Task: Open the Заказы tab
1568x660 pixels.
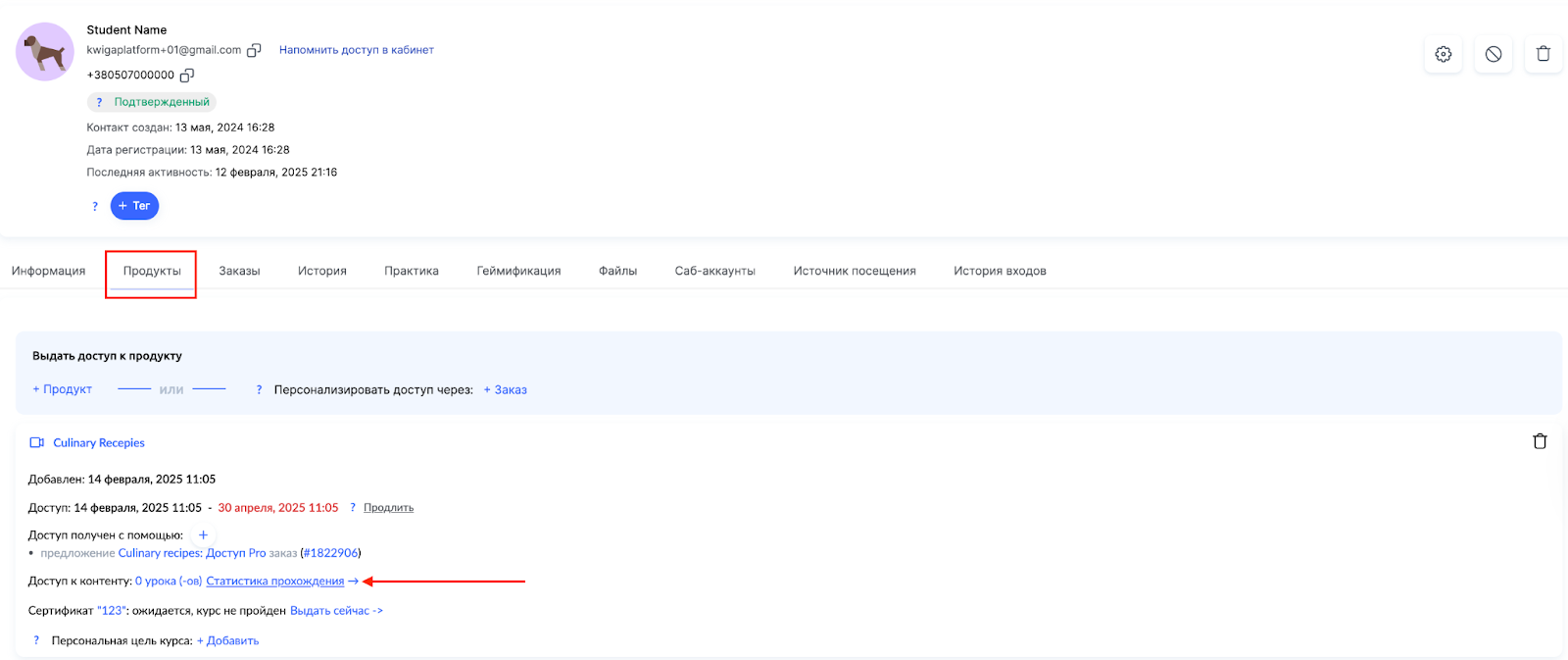Action: coord(239,271)
